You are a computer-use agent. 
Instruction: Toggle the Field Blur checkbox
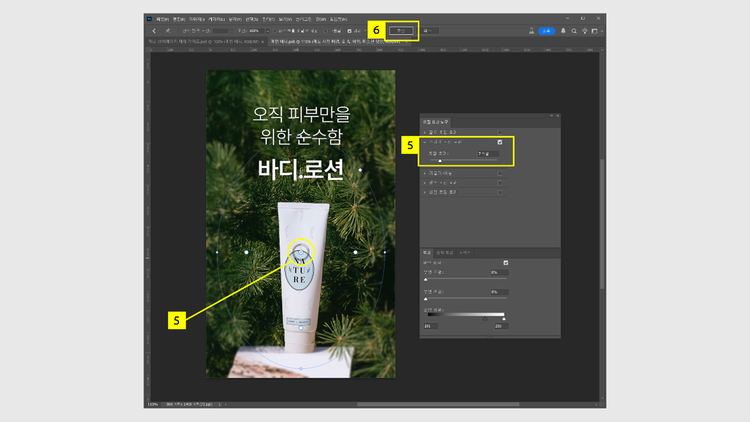[x=500, y=132]
